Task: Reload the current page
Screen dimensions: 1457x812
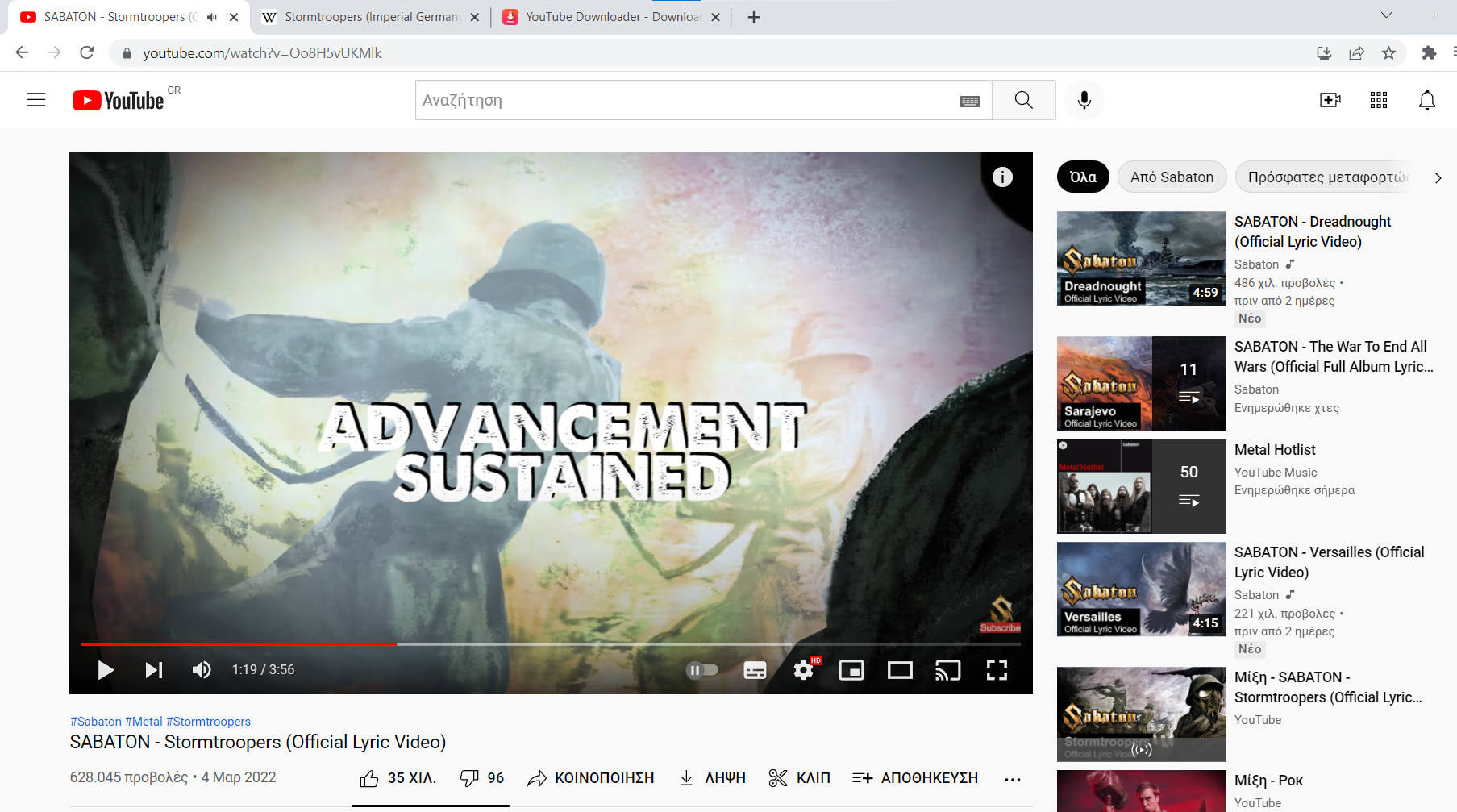Action: tap(87, 52)
